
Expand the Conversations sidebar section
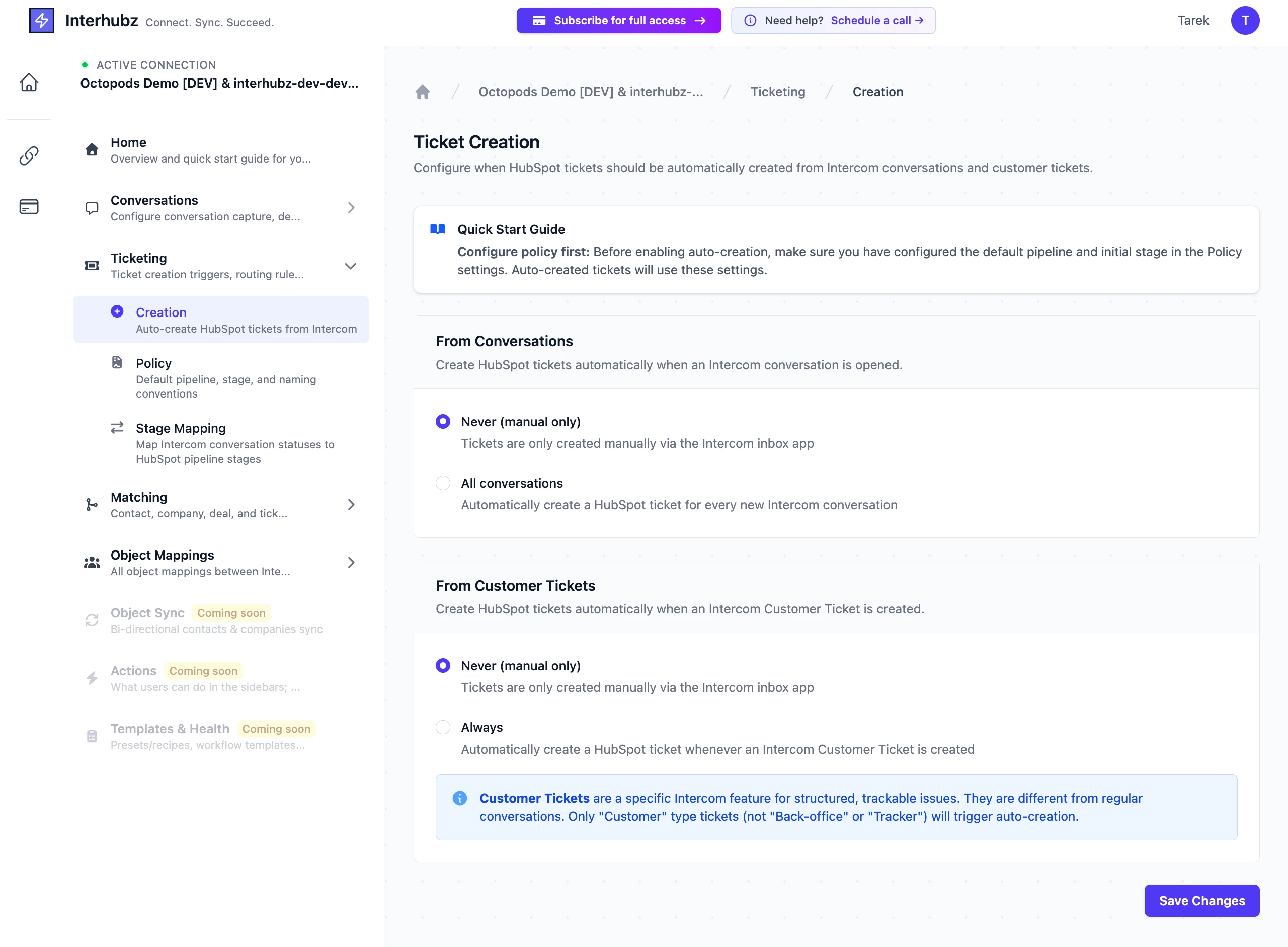tap(351, 207)
